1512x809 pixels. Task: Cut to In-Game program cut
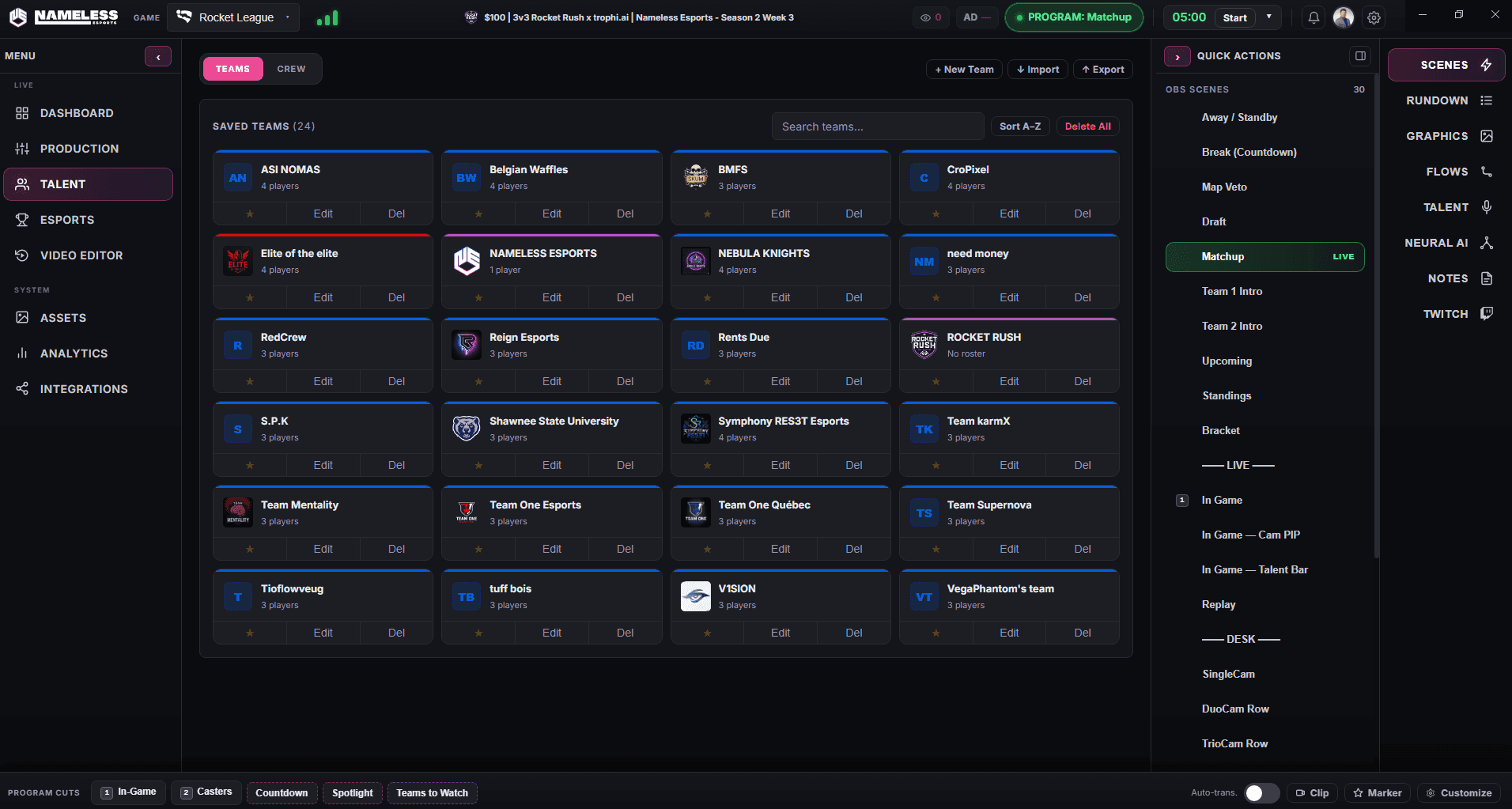click(129, 792)
